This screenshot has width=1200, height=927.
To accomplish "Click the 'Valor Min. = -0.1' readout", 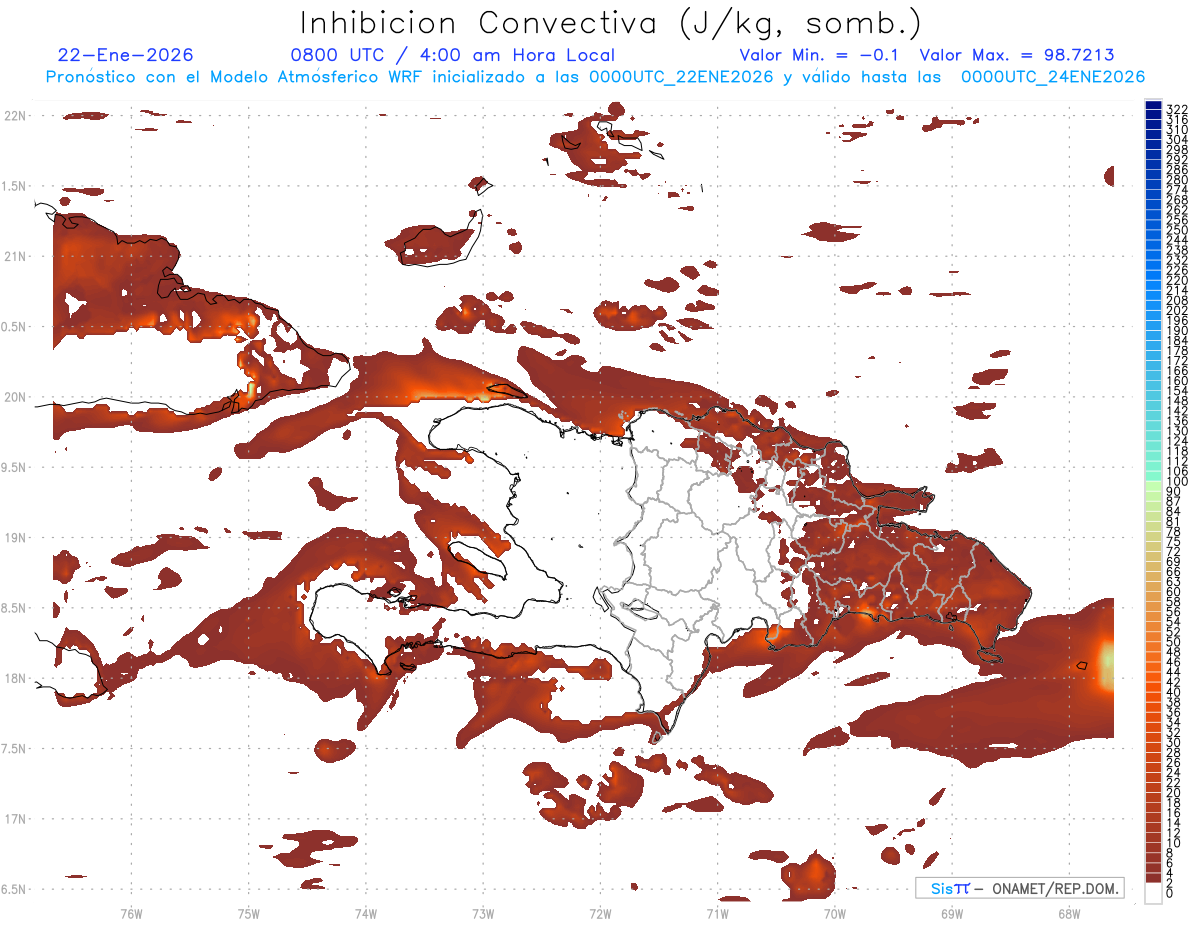I will pos(821,55).
